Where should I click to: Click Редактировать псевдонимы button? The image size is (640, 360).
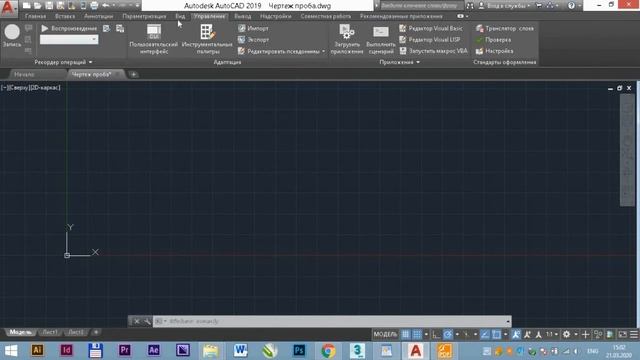tap(279, 51)
